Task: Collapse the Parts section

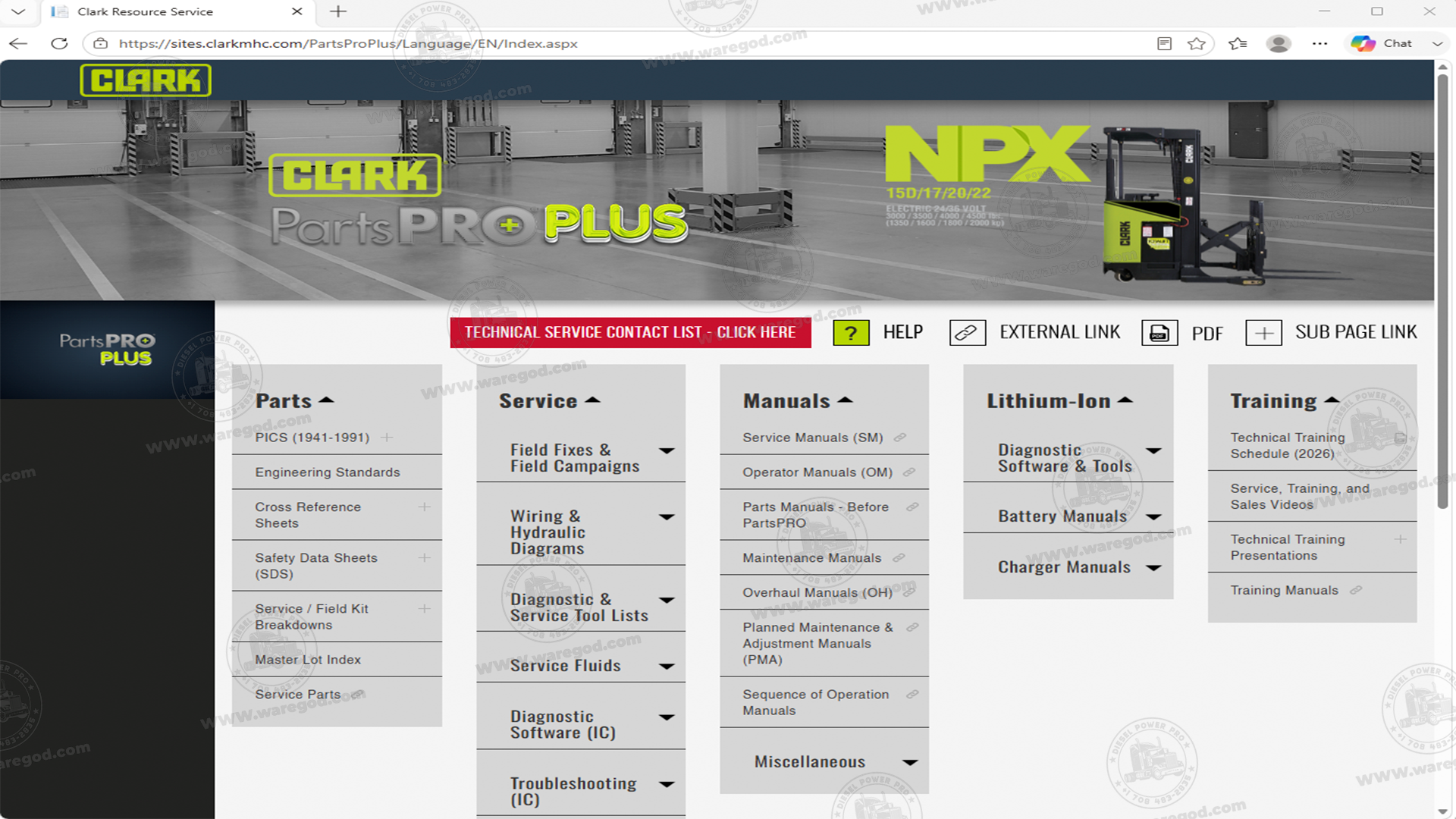Action: coord(326,400)
